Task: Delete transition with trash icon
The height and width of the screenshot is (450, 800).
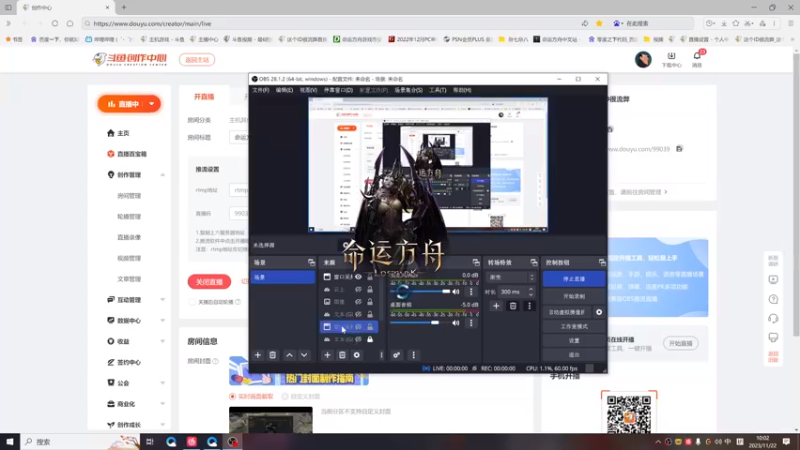Action: [x=513, y=306]
